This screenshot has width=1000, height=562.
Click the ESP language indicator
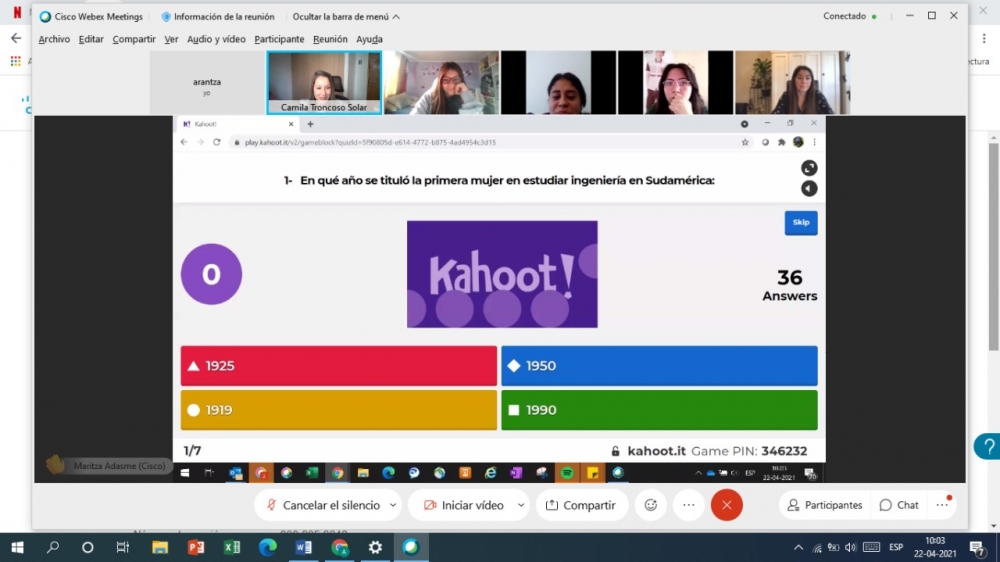[896, 547]
